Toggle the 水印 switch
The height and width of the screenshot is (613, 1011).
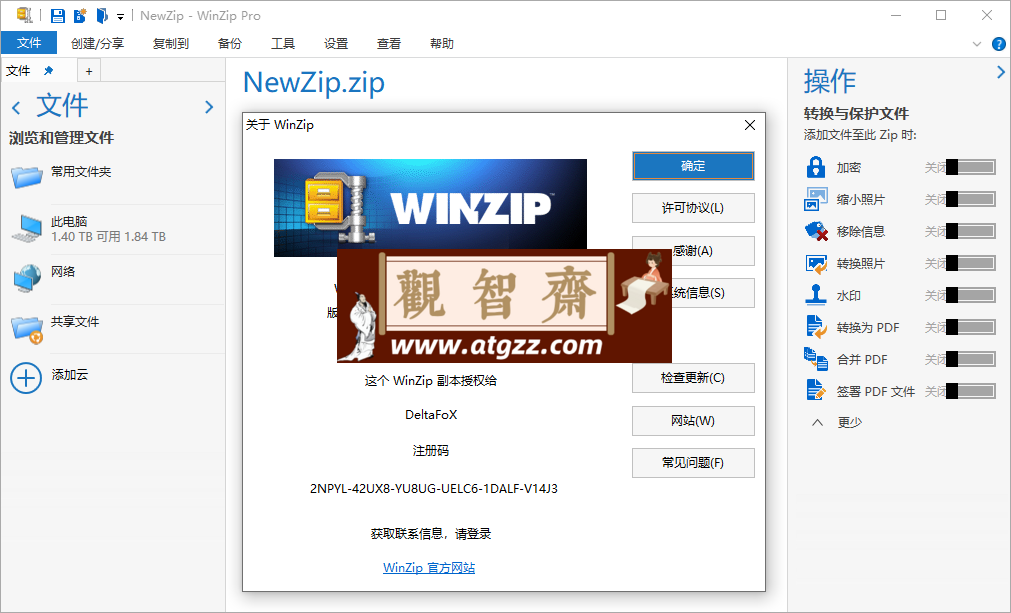pyautogui.click(x=971, y=295)
